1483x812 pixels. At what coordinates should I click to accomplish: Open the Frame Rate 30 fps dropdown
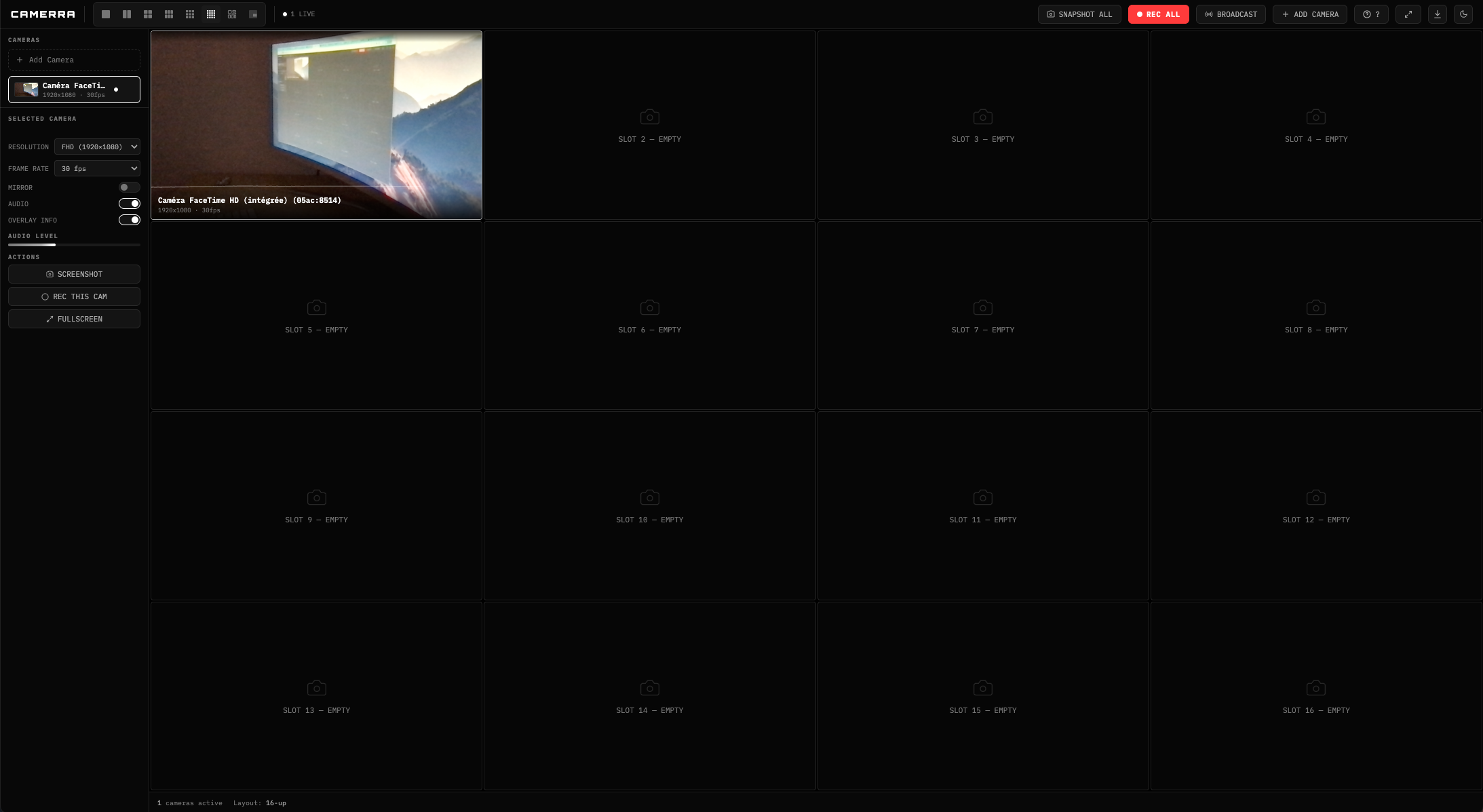(x=97, y=168)
